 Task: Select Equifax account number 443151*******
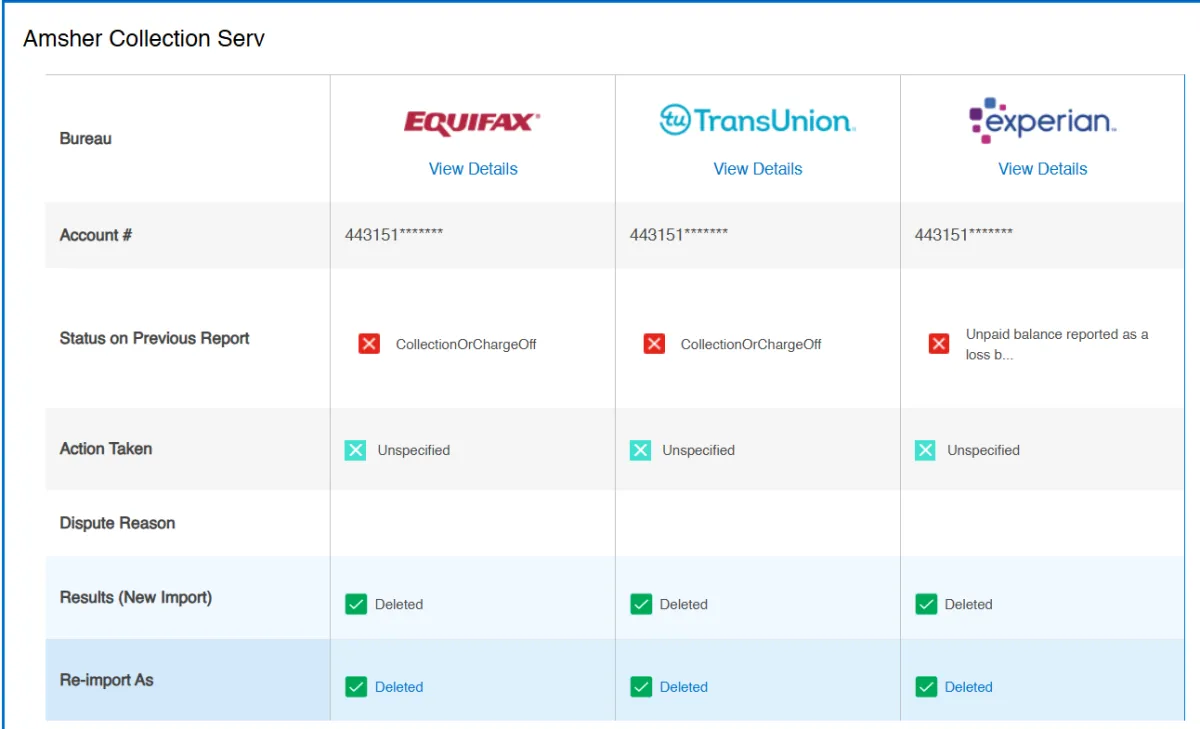(394, 235)
